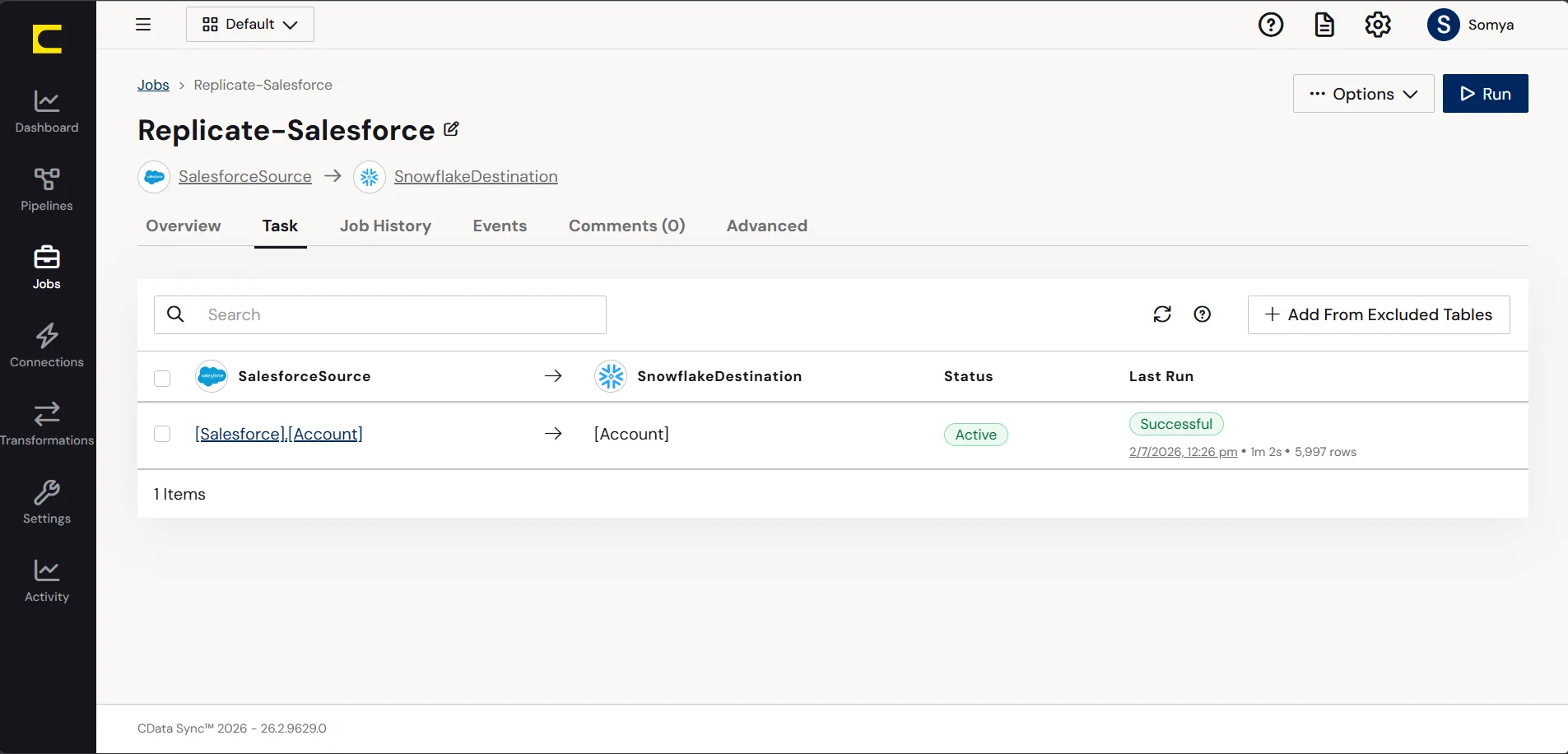Select the Task tab

(280, 226)
